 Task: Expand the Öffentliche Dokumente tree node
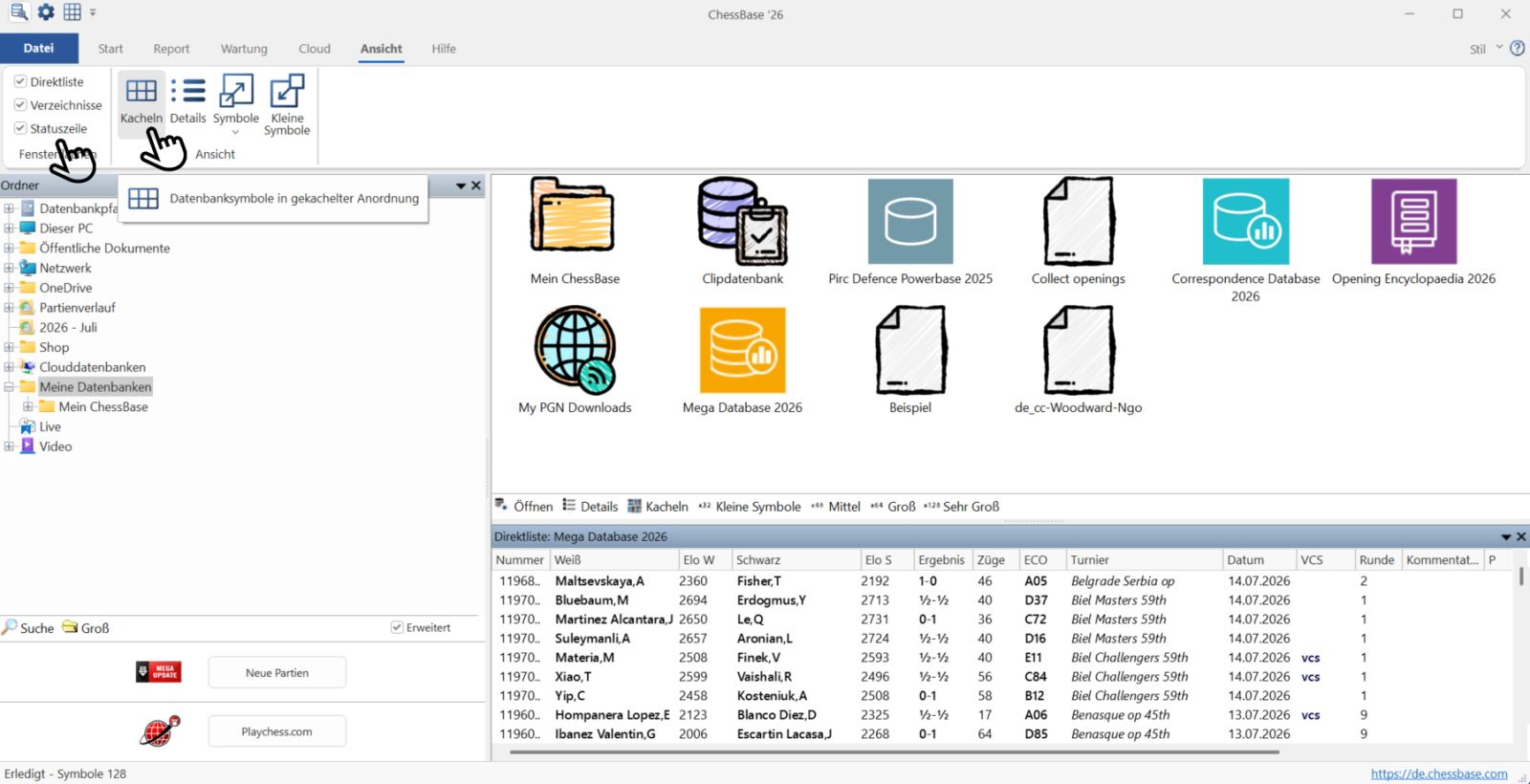pyautogui.click(x=9, y=248)
